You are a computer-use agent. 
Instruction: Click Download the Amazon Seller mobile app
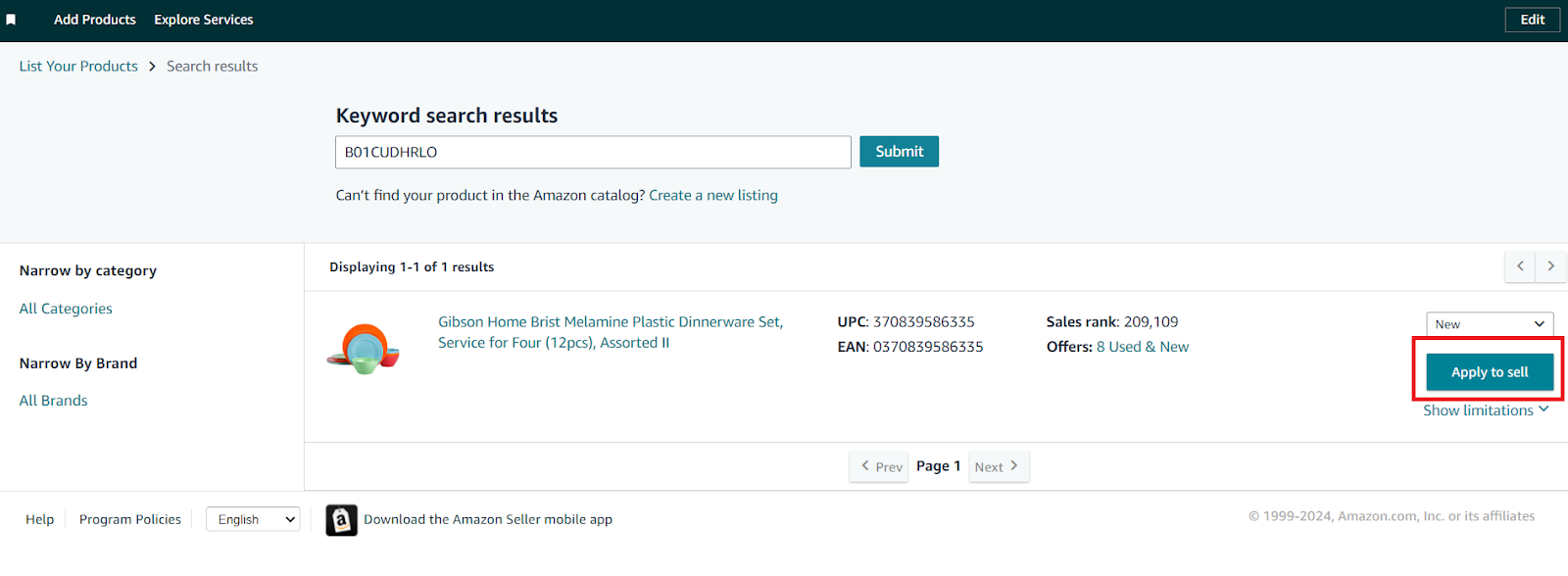tap(488, 520)
